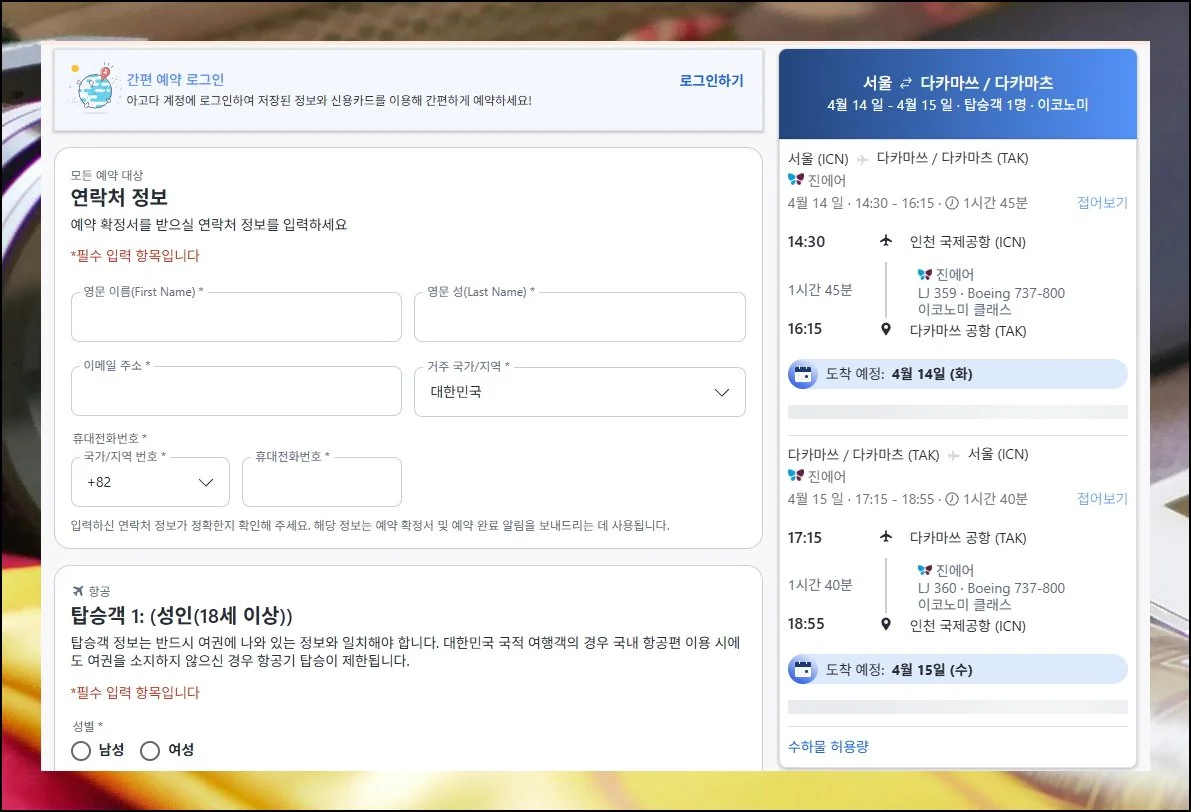Viewport: 1191px width, 812px height.
Task: Select the 남성 gender radio button
Action: 81,750
